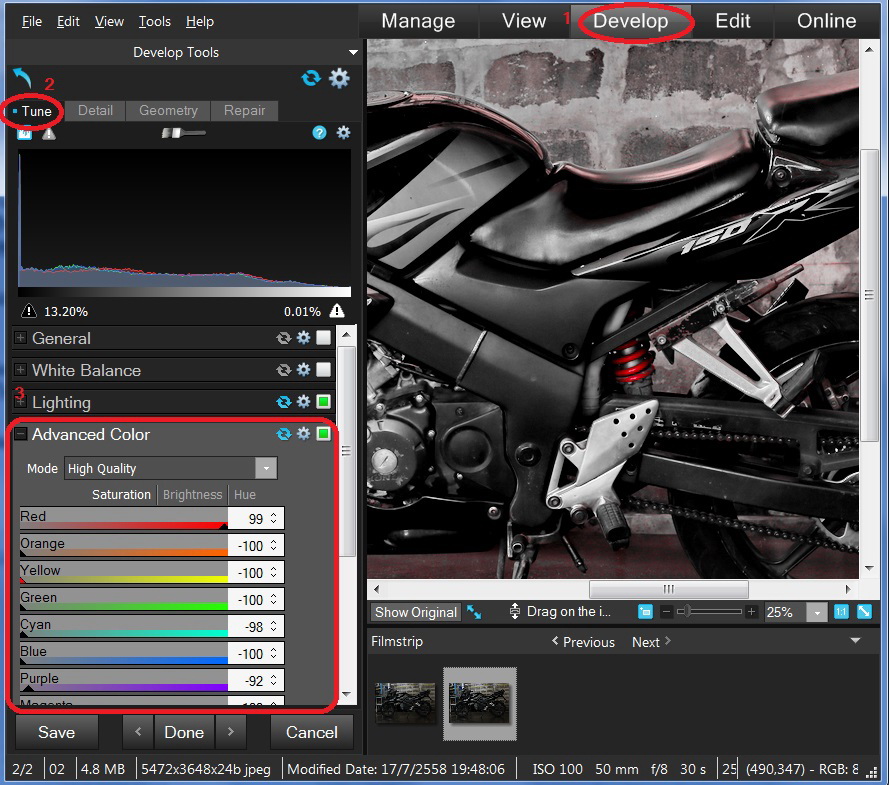
Task: Switch to the Geometry tab
Action: [x=168, y=110]
